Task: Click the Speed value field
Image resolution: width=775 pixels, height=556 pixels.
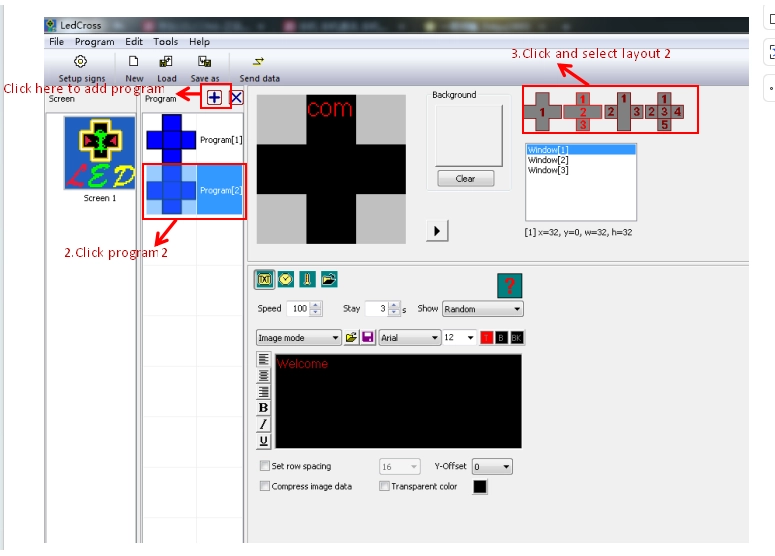Action: click(299, 308)
